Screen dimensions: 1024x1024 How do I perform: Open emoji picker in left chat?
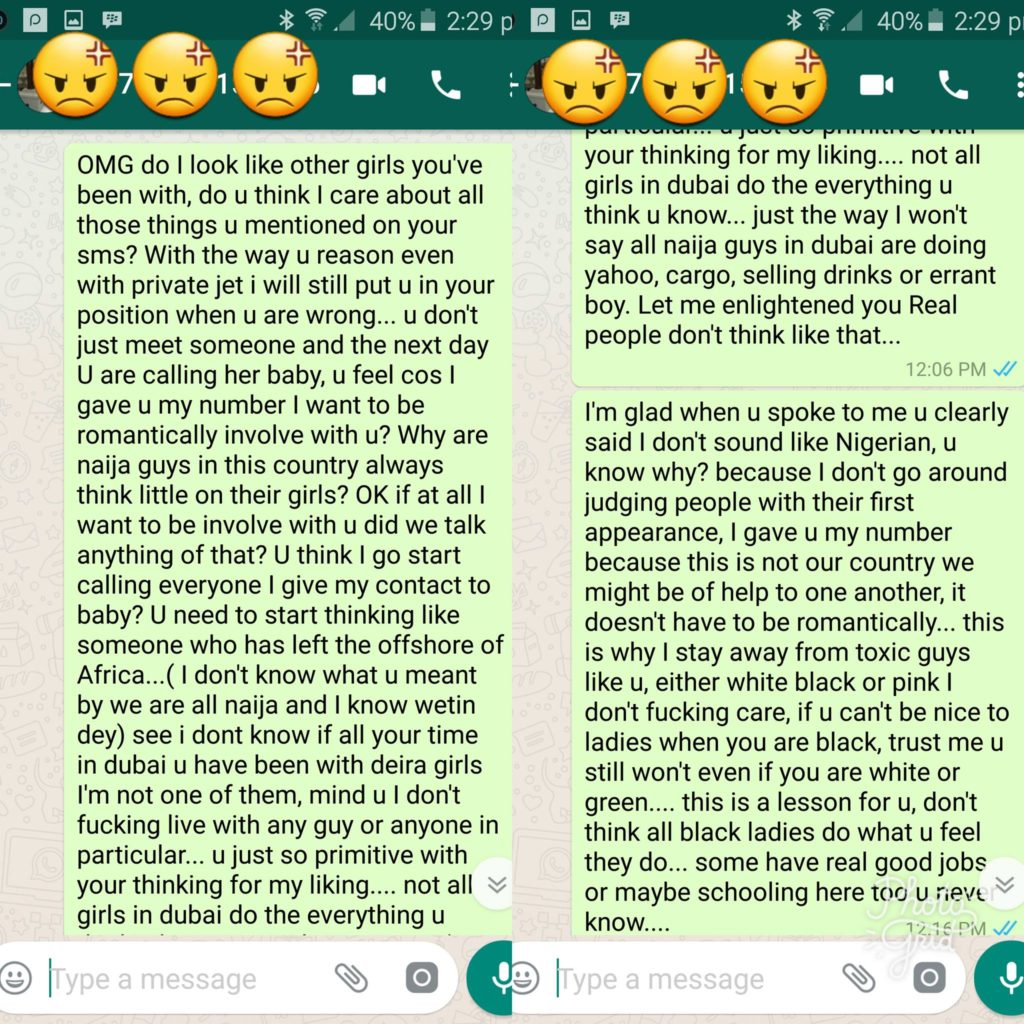pos(16,978)
